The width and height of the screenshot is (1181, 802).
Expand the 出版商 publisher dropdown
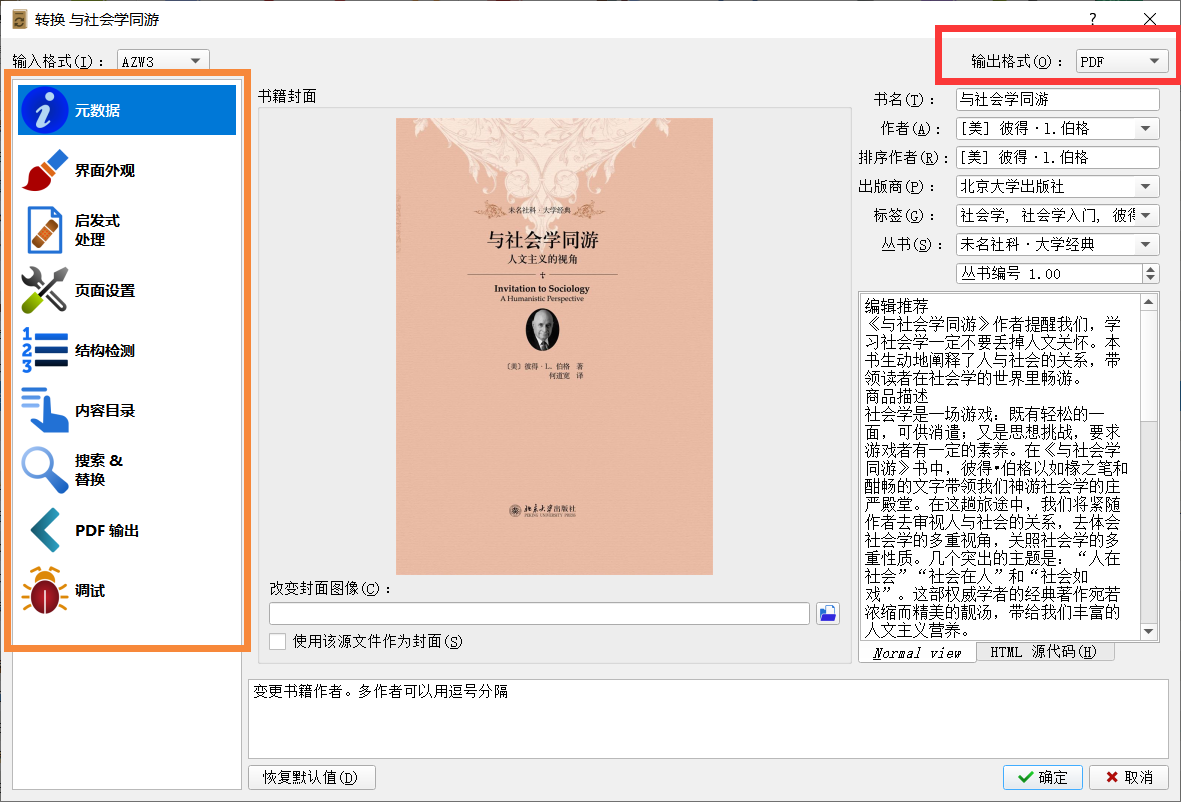tap(1146, 187)
